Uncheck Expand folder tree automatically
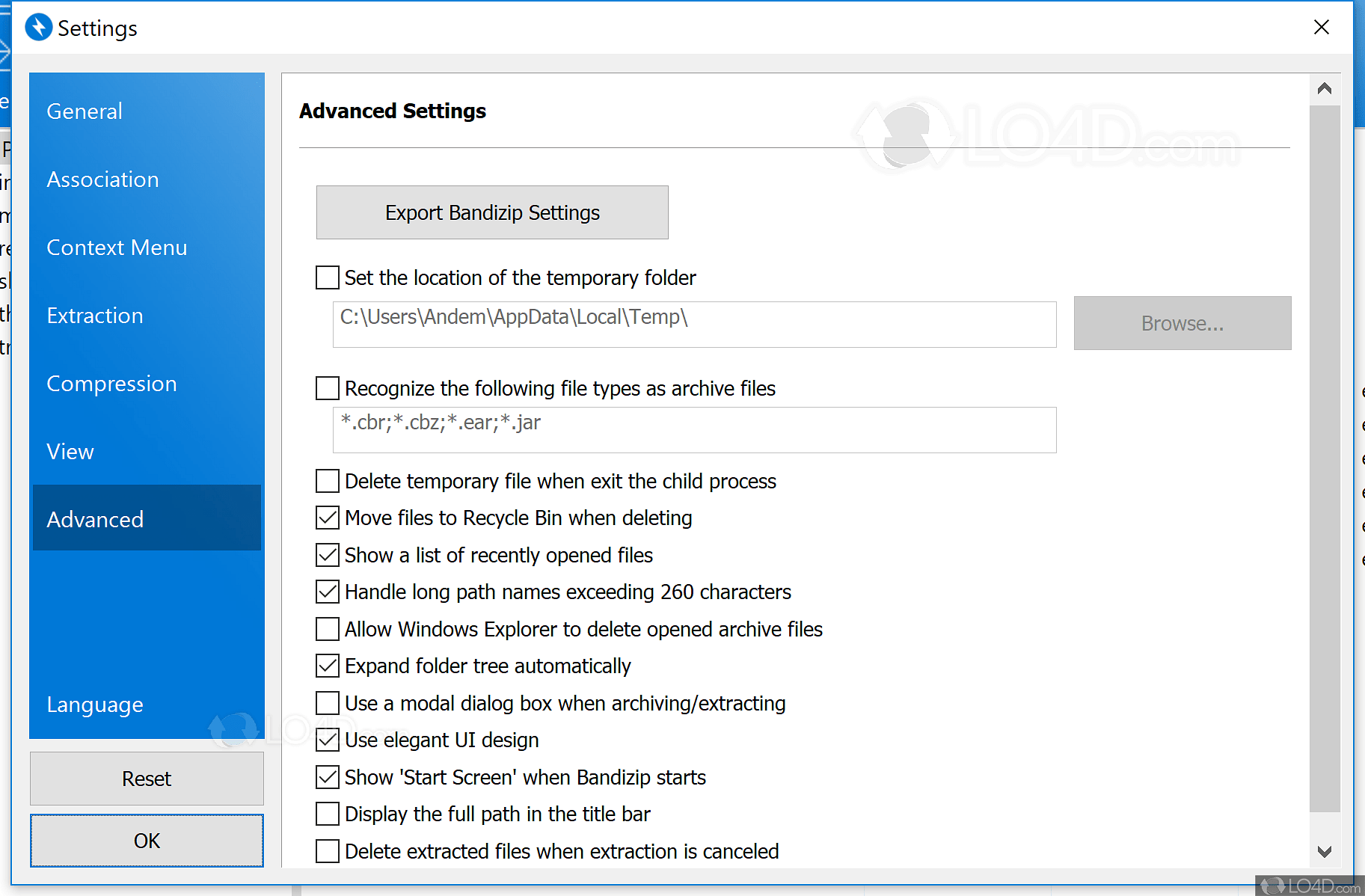The height and width of the screenshot is (896, 1365). 328,666
